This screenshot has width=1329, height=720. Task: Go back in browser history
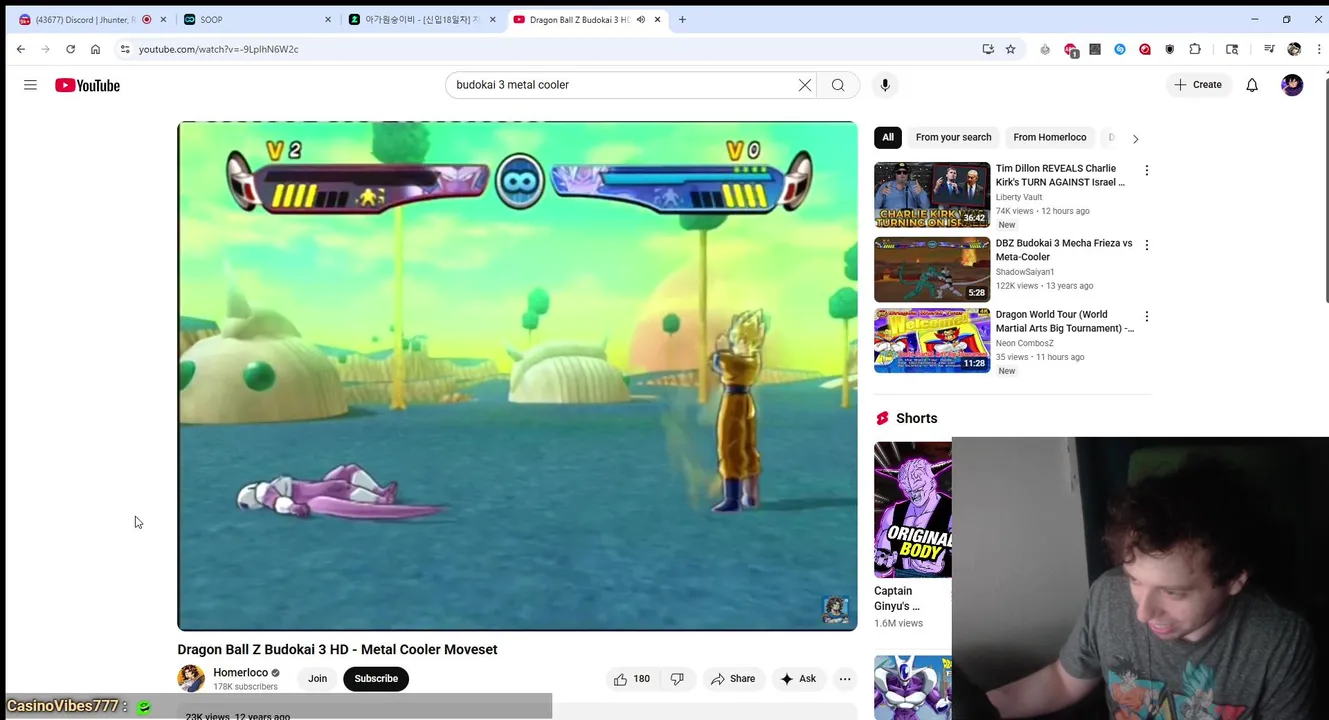tap(21, 49)
